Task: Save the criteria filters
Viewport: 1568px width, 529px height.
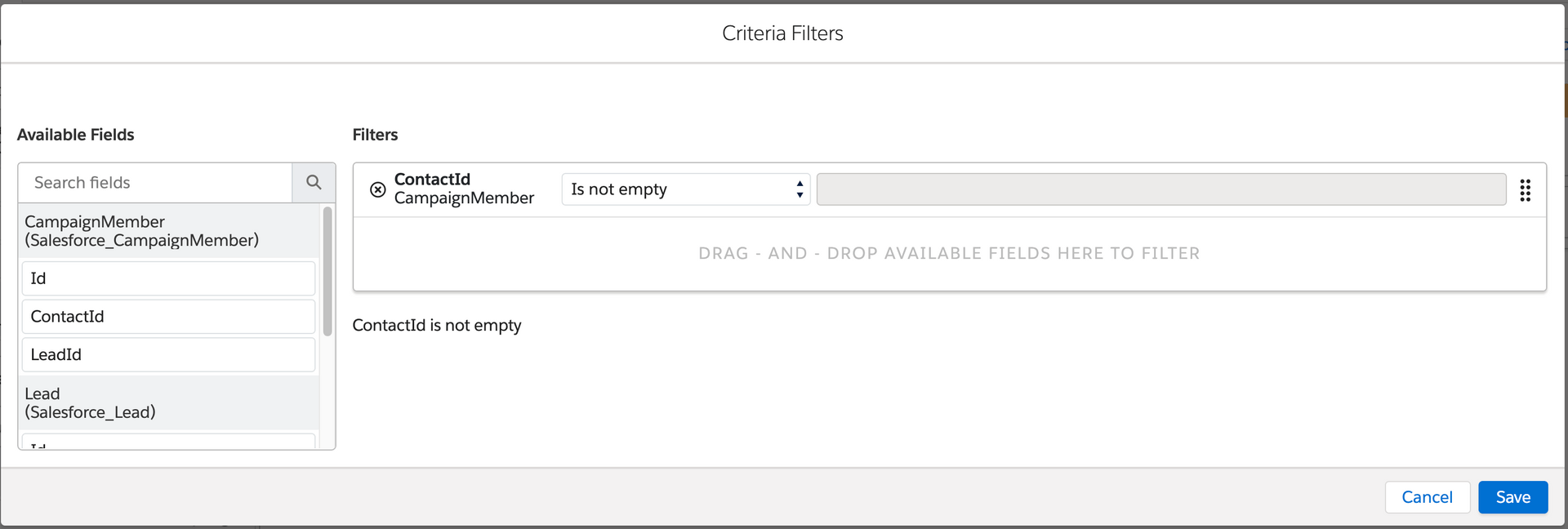Action: pos(1512,497)
